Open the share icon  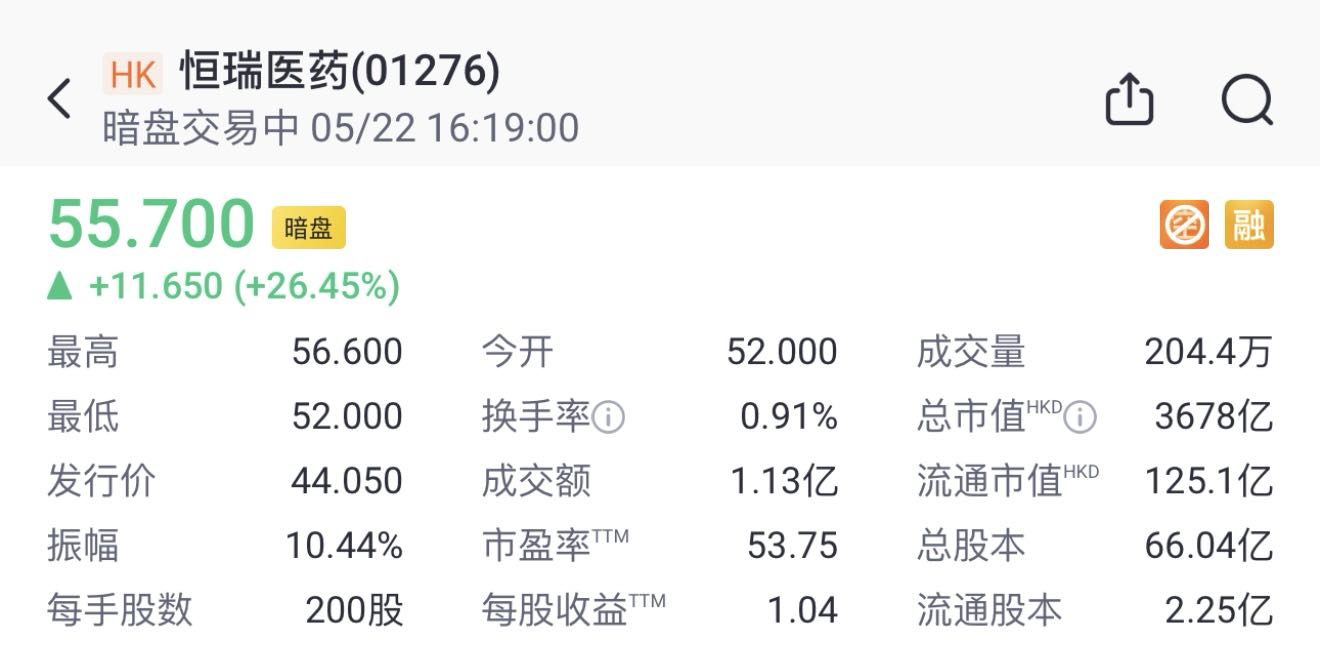[x=1130, y=98]
